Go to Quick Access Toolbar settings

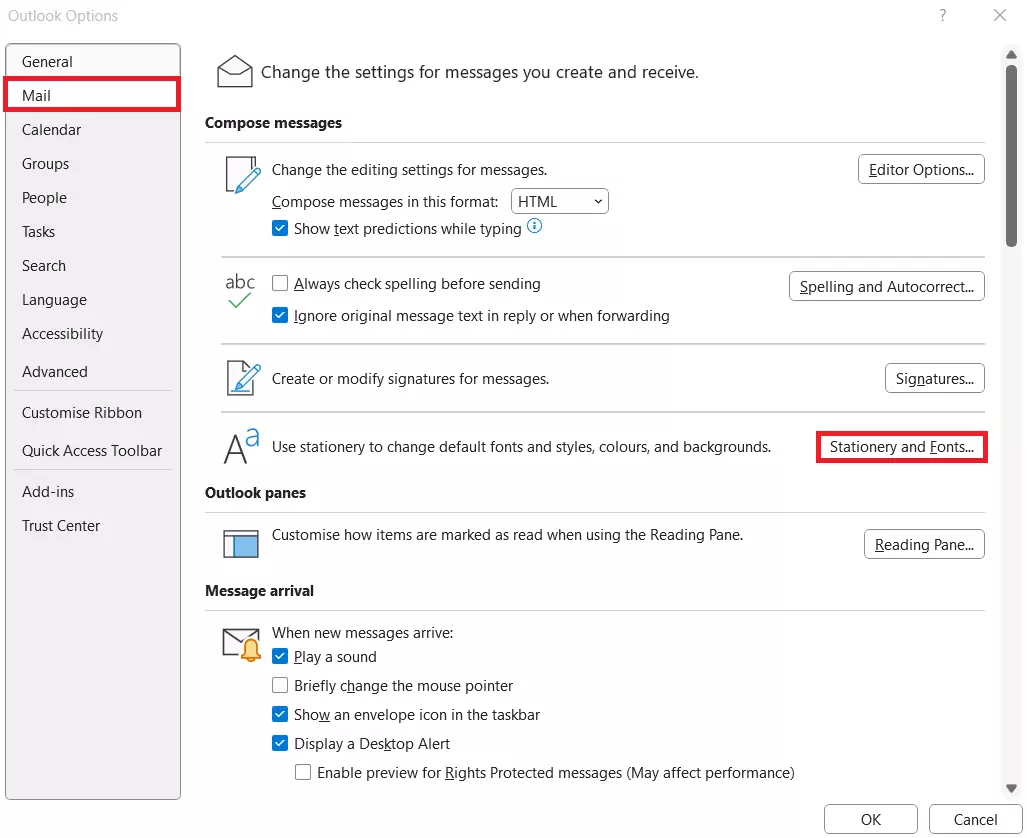click(93, 451)
